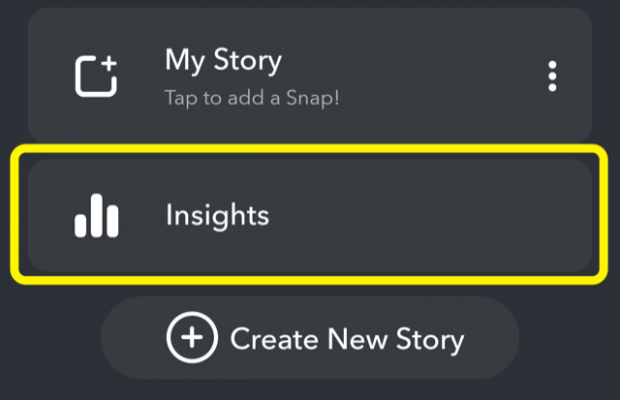This screenshot has width=620, height=400.
Task: Tap the Create New Story pill button's right side
Action: click(x=490, y=338)
